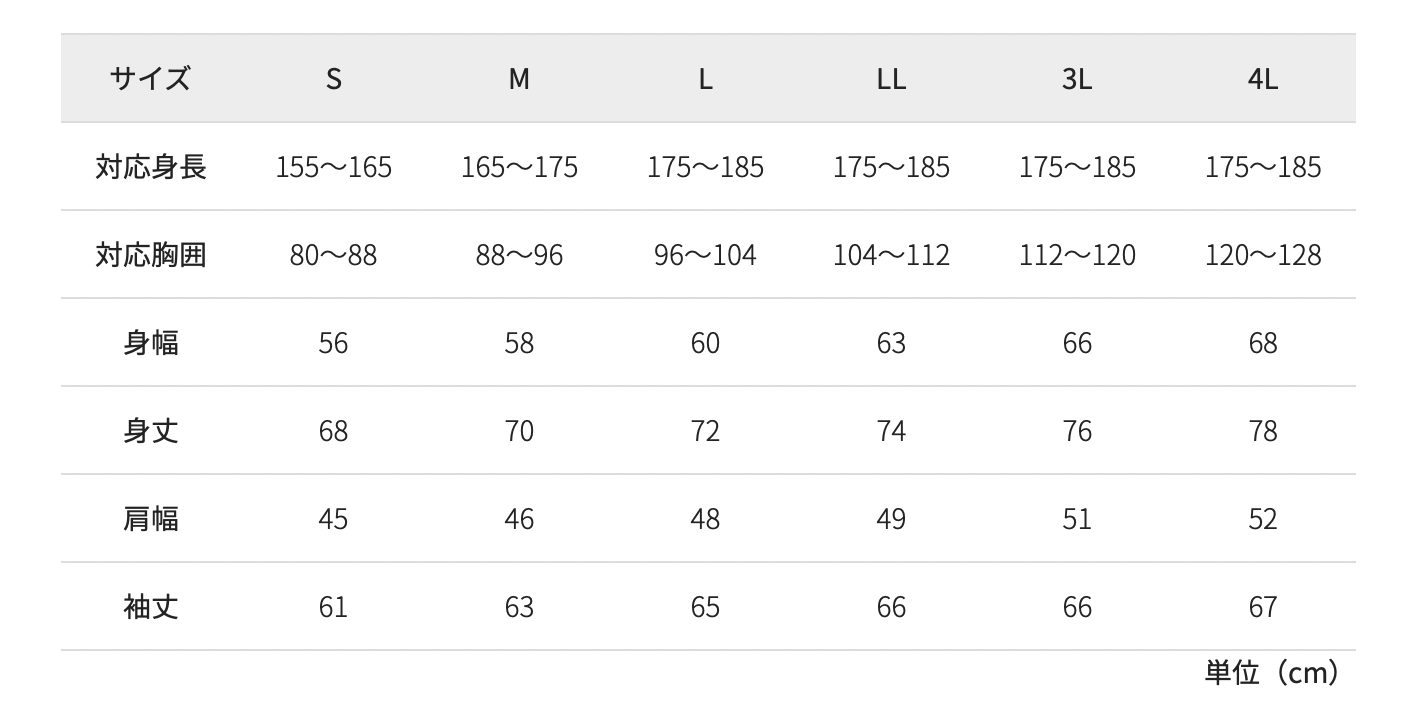Click the サイズ header cell
The image size is (1407, 728).
click(x=150, y=78)
